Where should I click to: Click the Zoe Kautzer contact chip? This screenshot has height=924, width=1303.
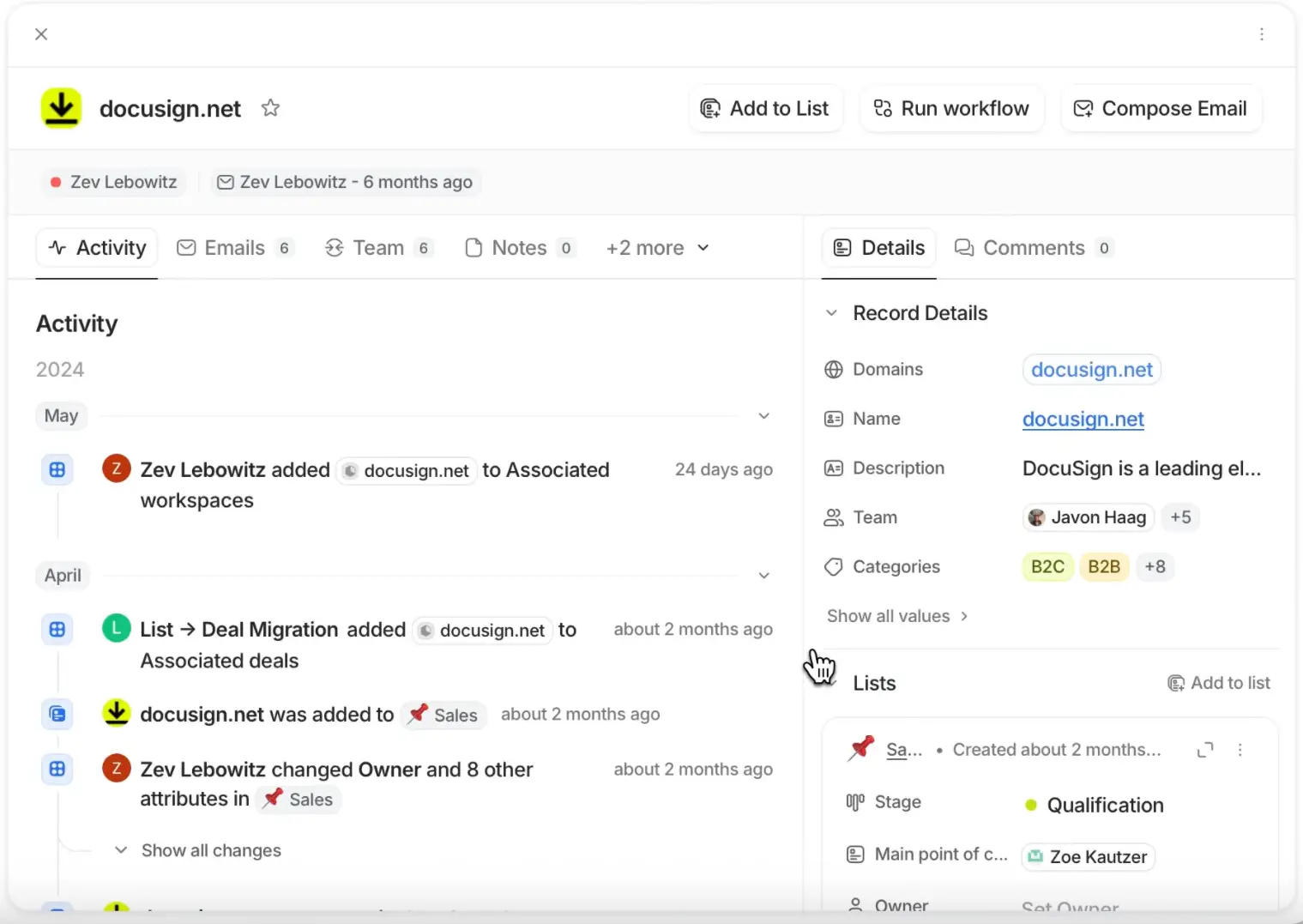[1088, 856]
